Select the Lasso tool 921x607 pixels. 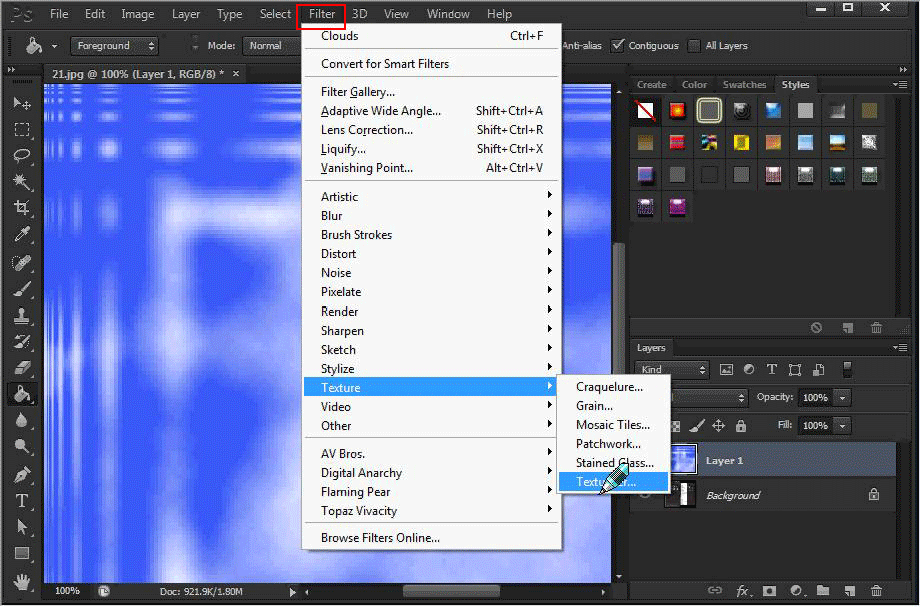(x=21, y=155)
